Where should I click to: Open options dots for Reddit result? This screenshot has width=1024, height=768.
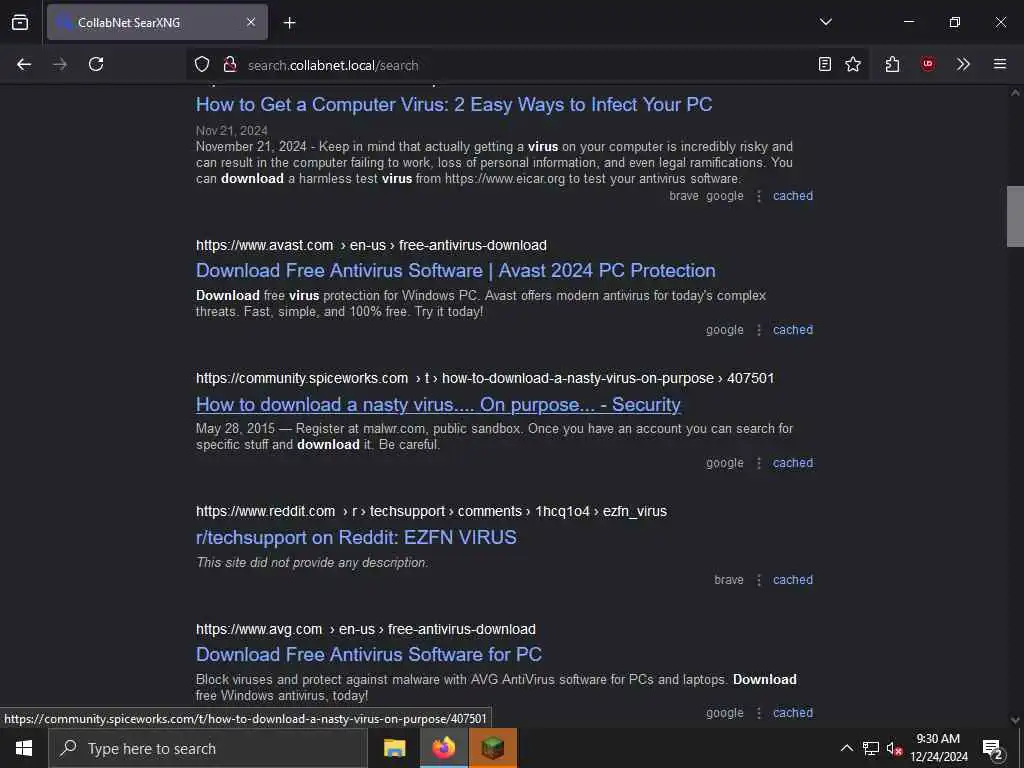click(x=758, y=580)
